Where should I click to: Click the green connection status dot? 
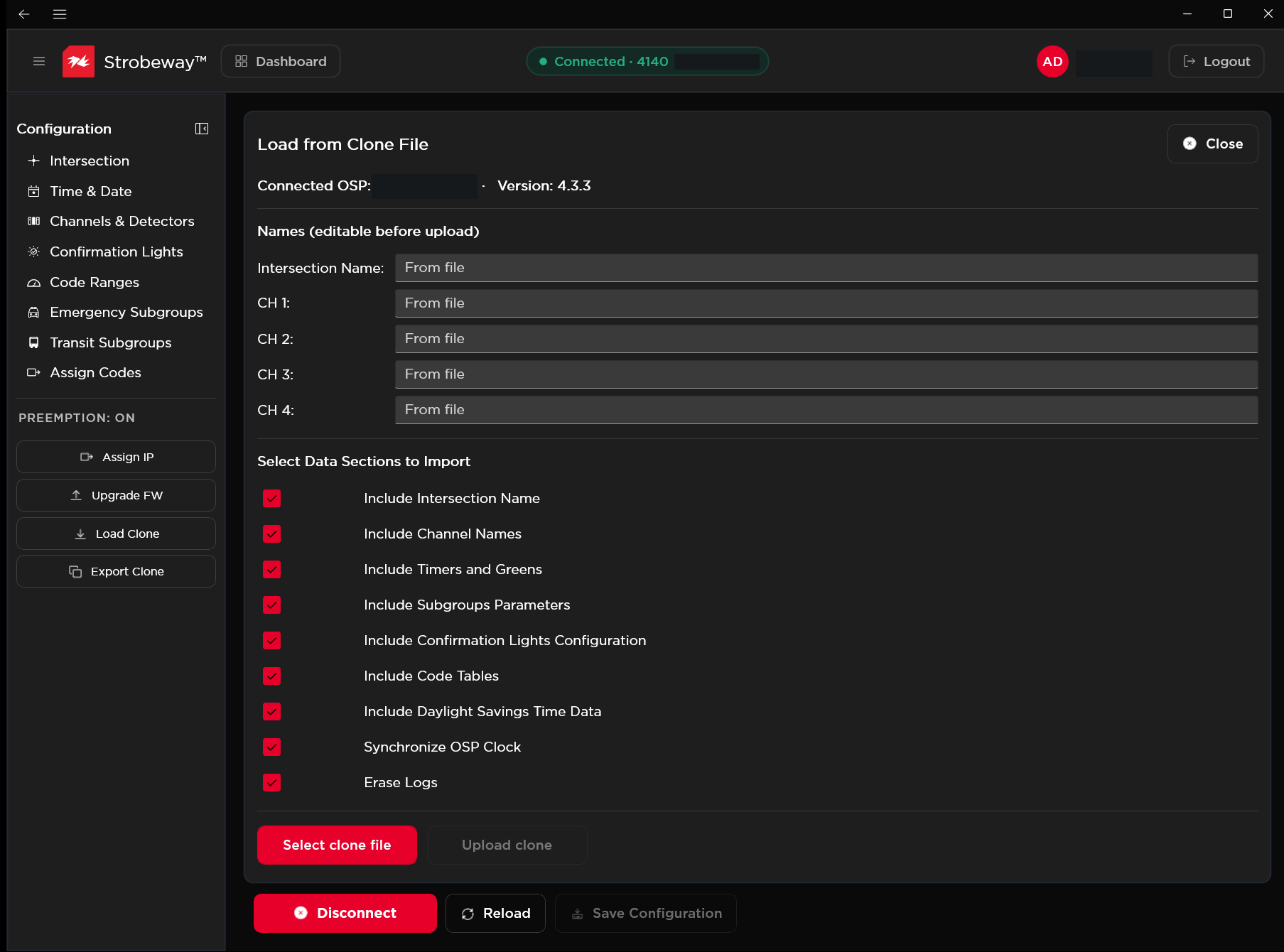click(543, 62)
